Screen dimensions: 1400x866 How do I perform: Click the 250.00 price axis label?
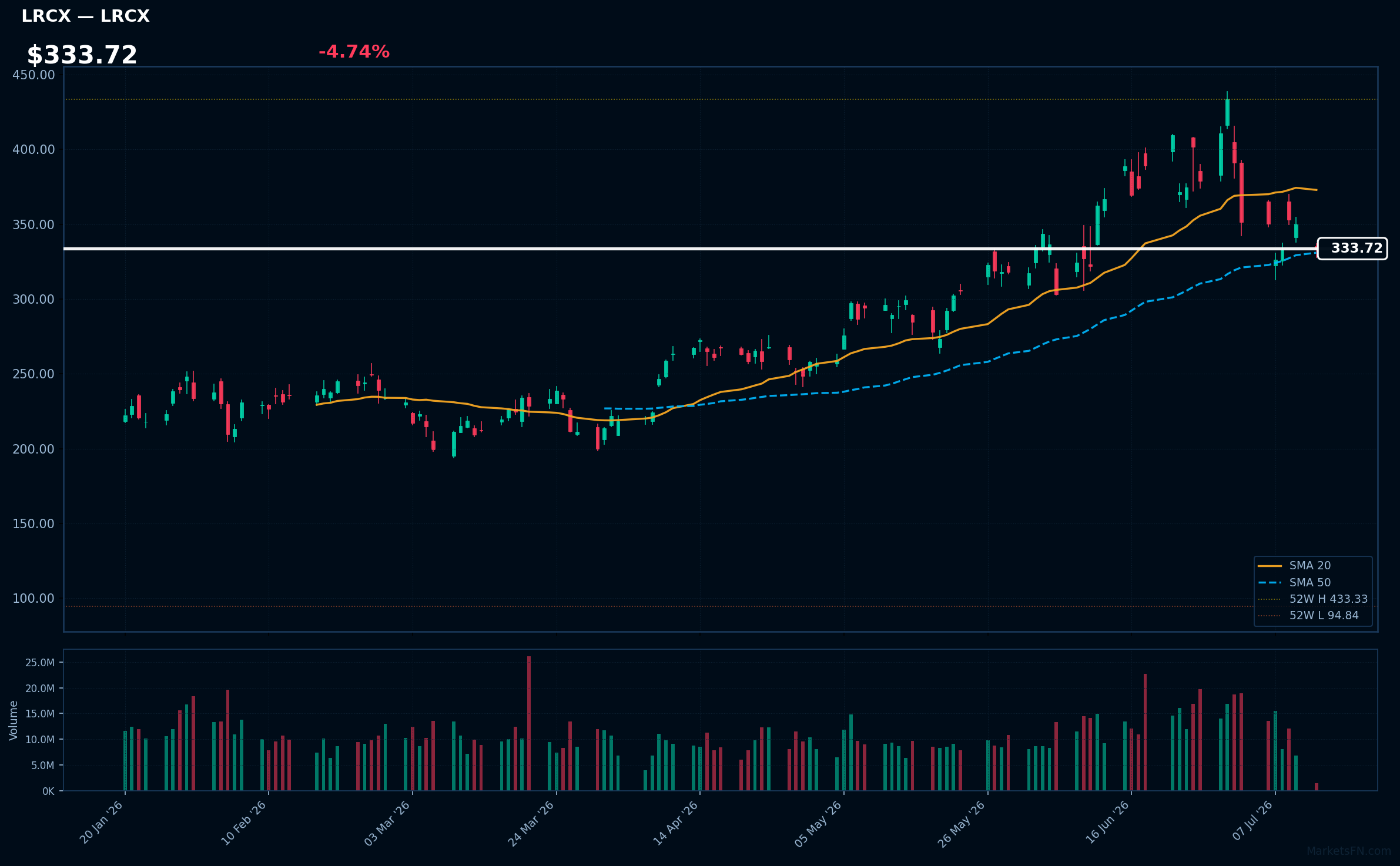[34, 374]
